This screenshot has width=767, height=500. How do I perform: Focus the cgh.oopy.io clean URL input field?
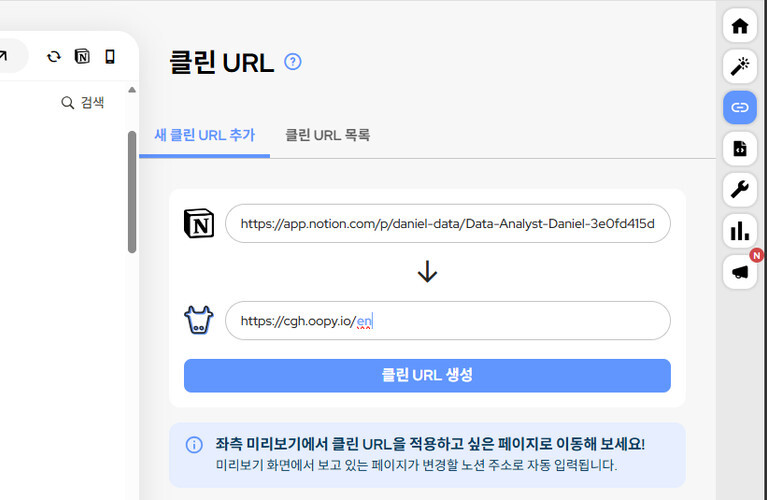coord(448,320)
